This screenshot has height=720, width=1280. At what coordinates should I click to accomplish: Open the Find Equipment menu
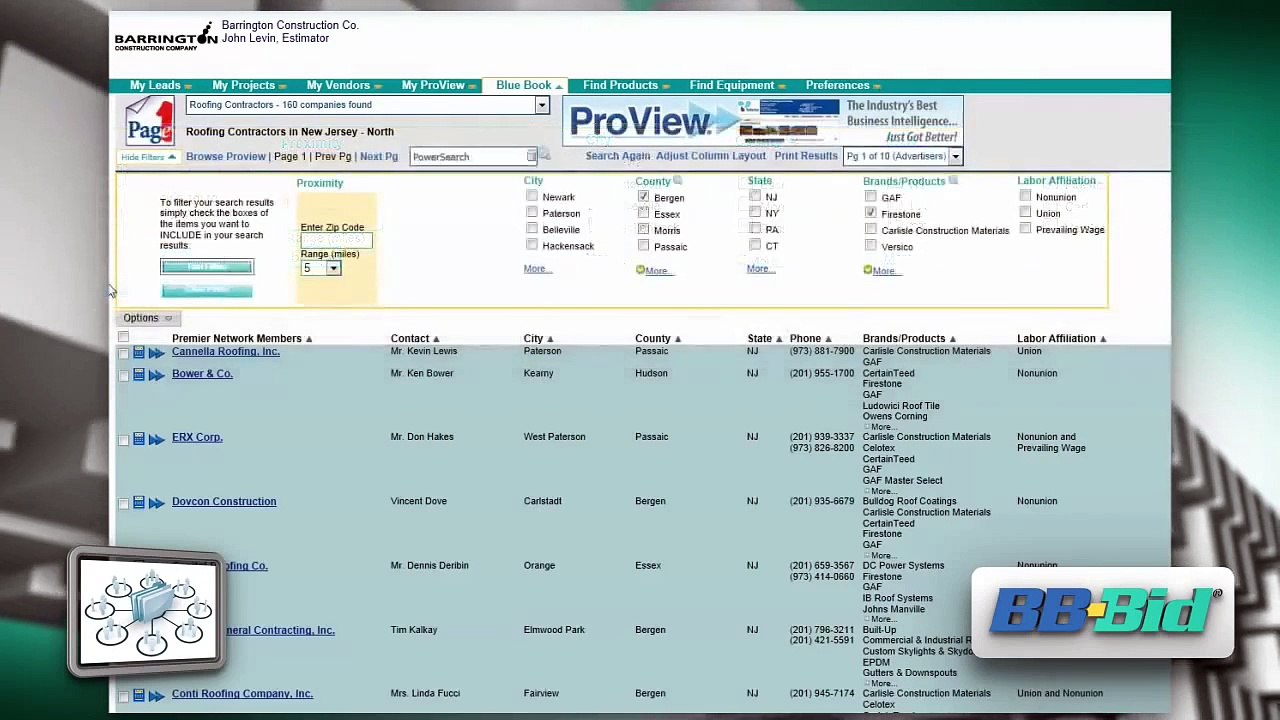pyautogui.click(x=737, y=86)
